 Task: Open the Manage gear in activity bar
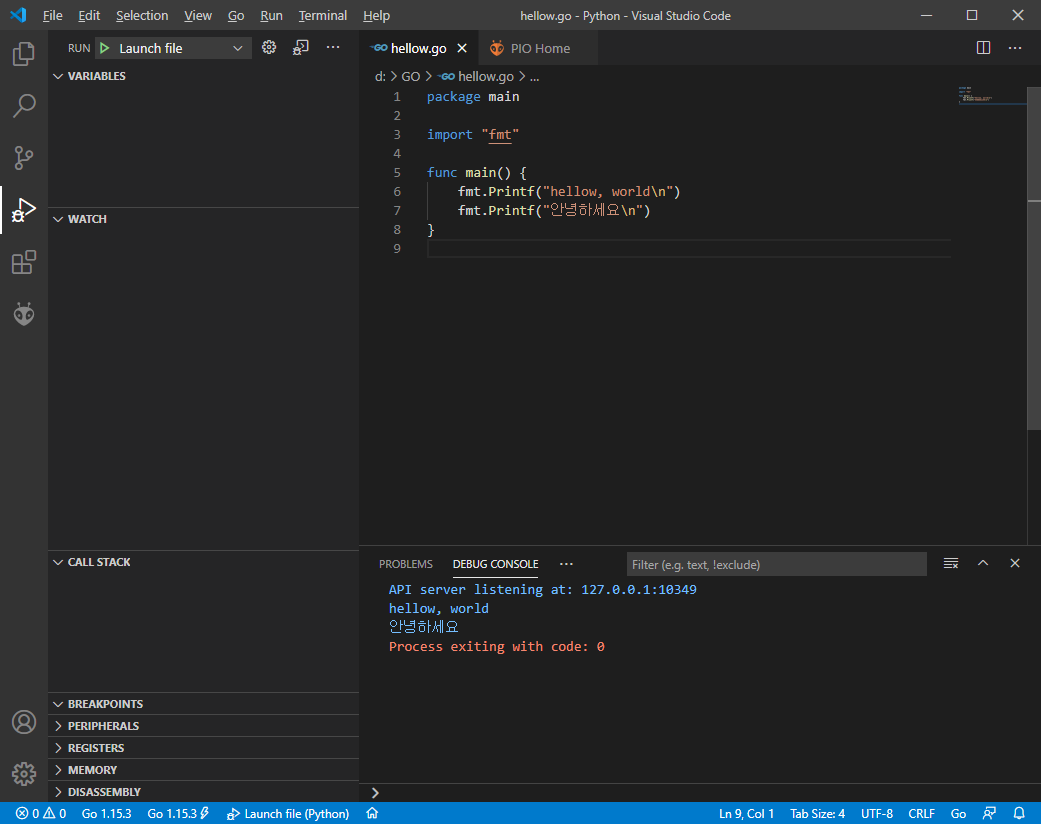click(x=24, y=774)
